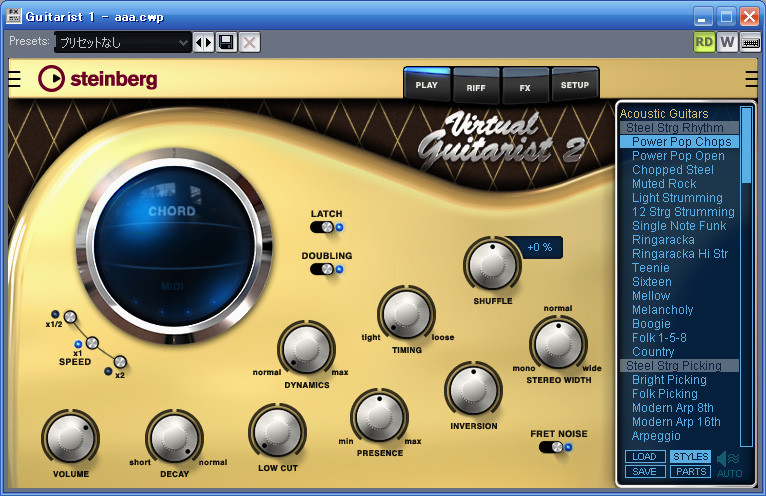Select the Light Strumming style
This screenshot has height=496, width=766.
click(677, 198)
